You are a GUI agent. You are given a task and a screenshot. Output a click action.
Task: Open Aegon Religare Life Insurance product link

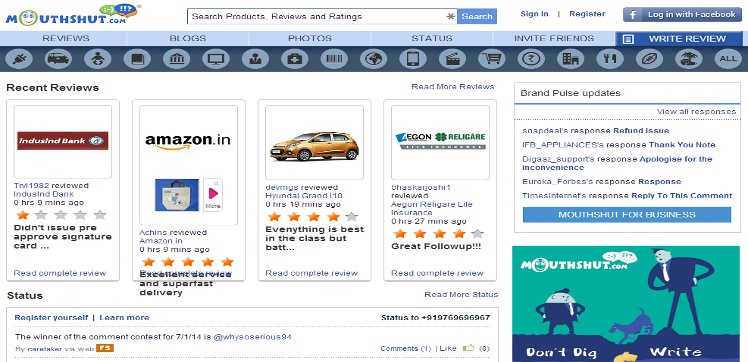pos(432,208)
